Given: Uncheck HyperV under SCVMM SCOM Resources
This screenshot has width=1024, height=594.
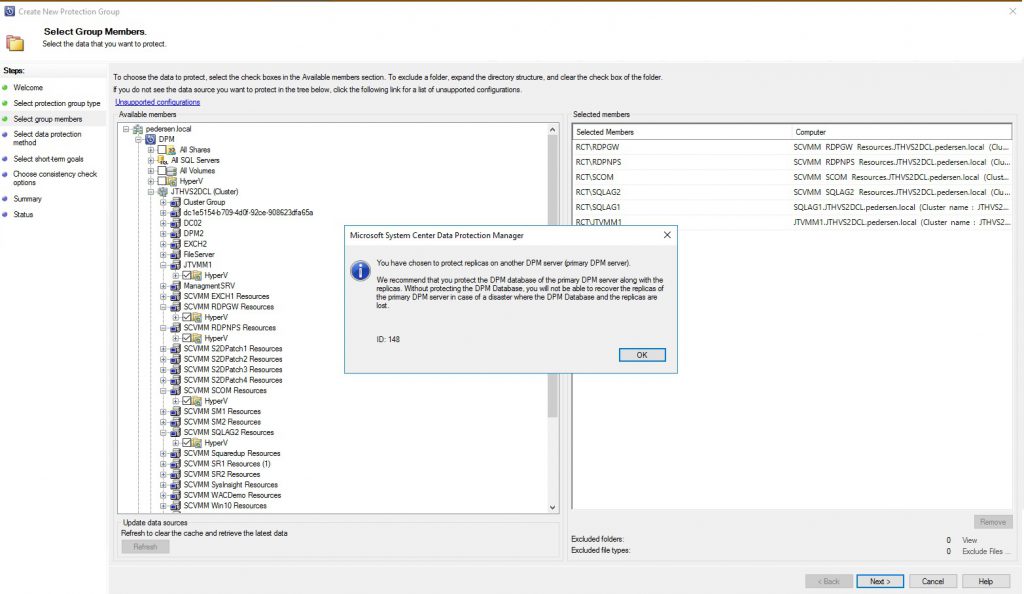Looking at the screenshot, I should click(x=186, y=401).
